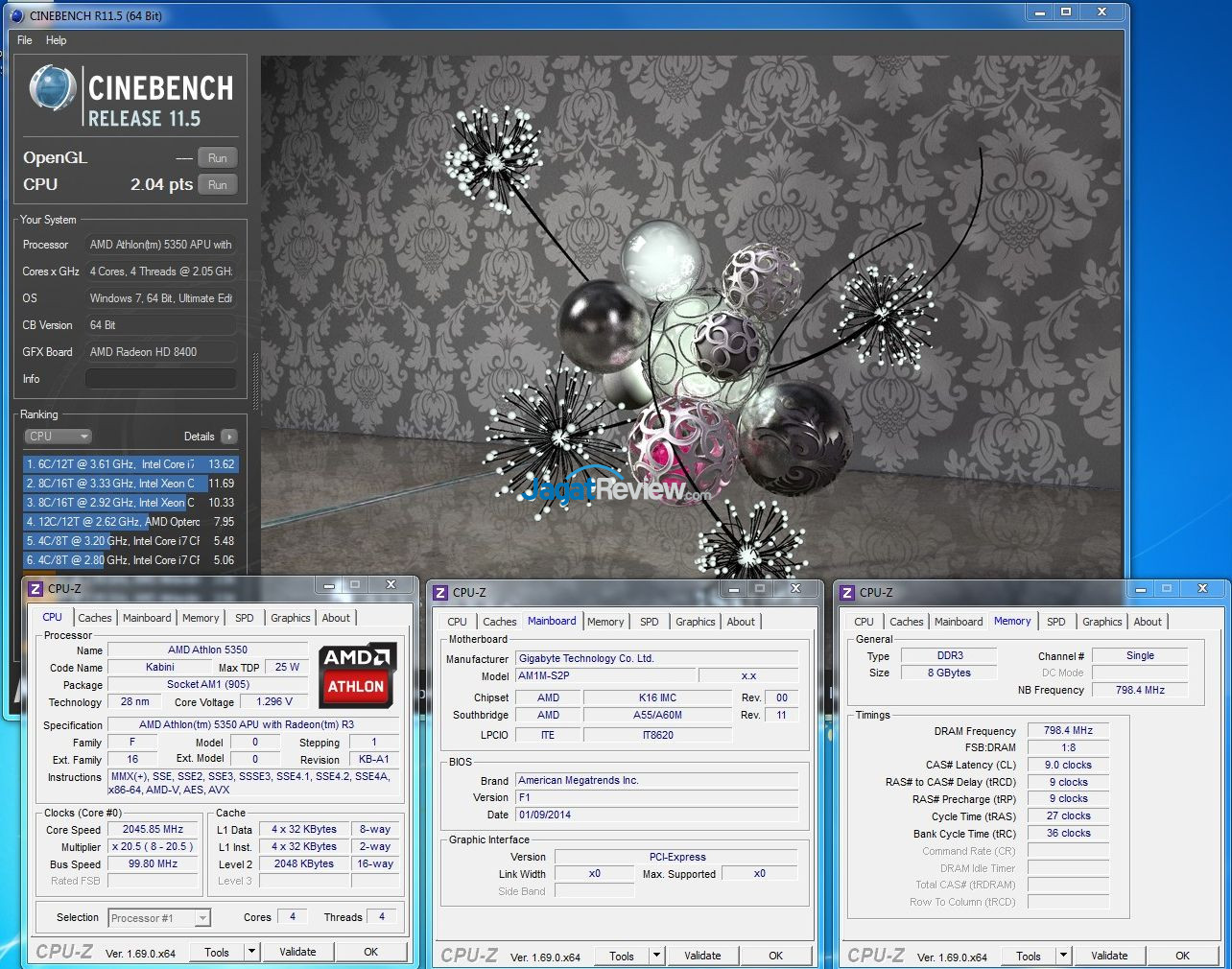Viewport: 1232px width, 969px height.
Task: Close the CPU-Z Memory window
Action: [x=1202, y=588]
